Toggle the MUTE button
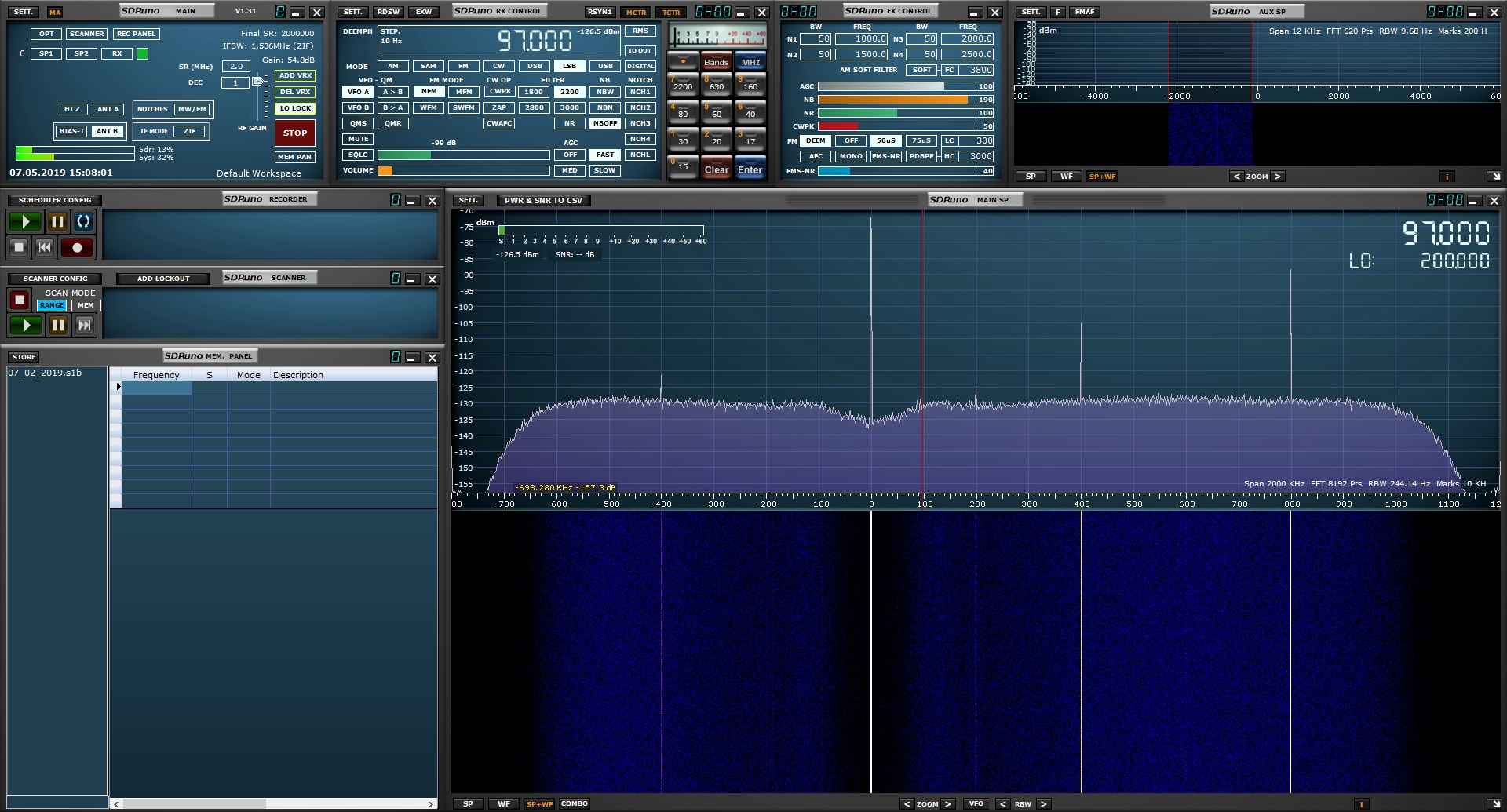 pos(358,139)
